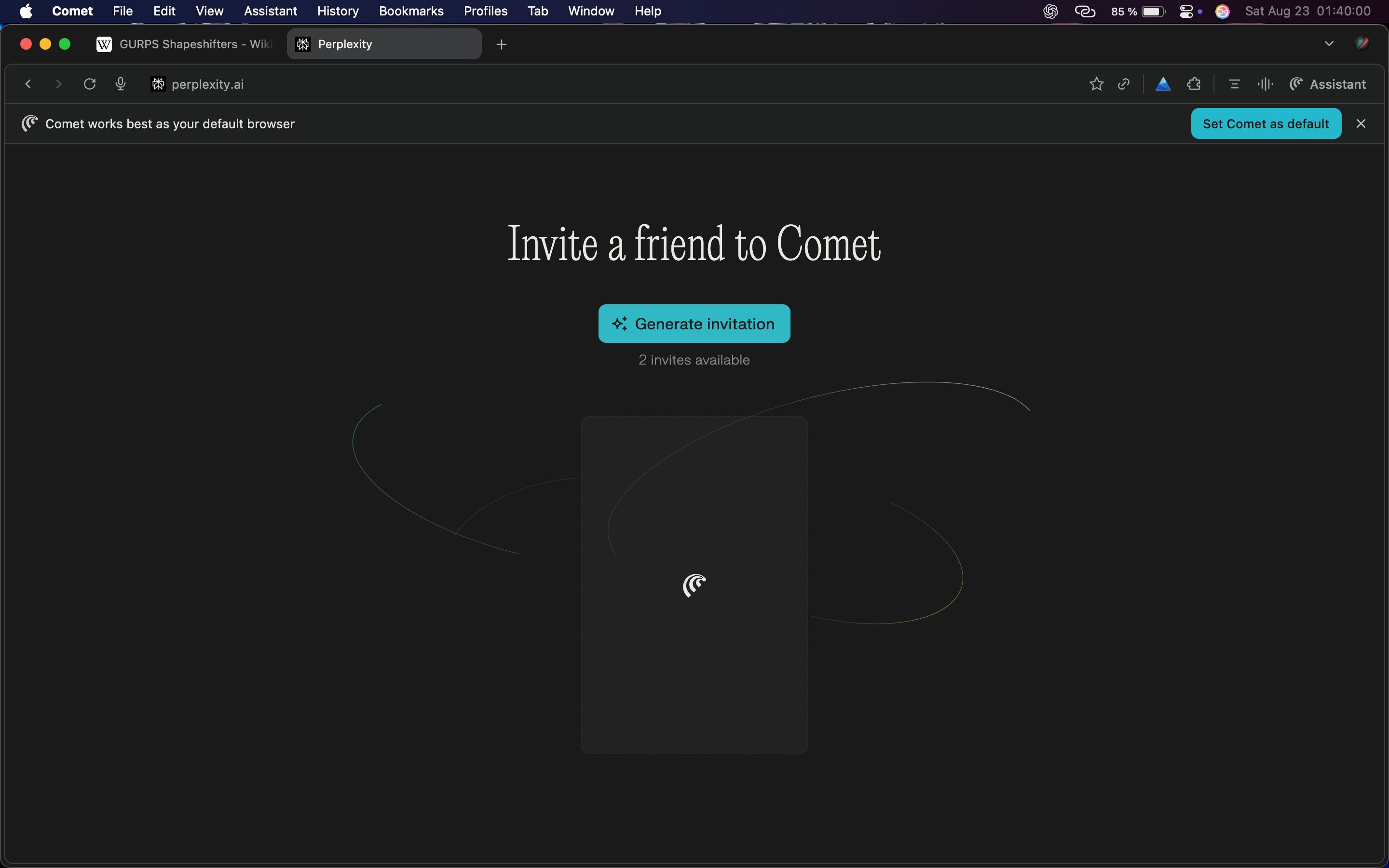
Task: Open the Assistant sidebar button
Action: point(1328,84)
